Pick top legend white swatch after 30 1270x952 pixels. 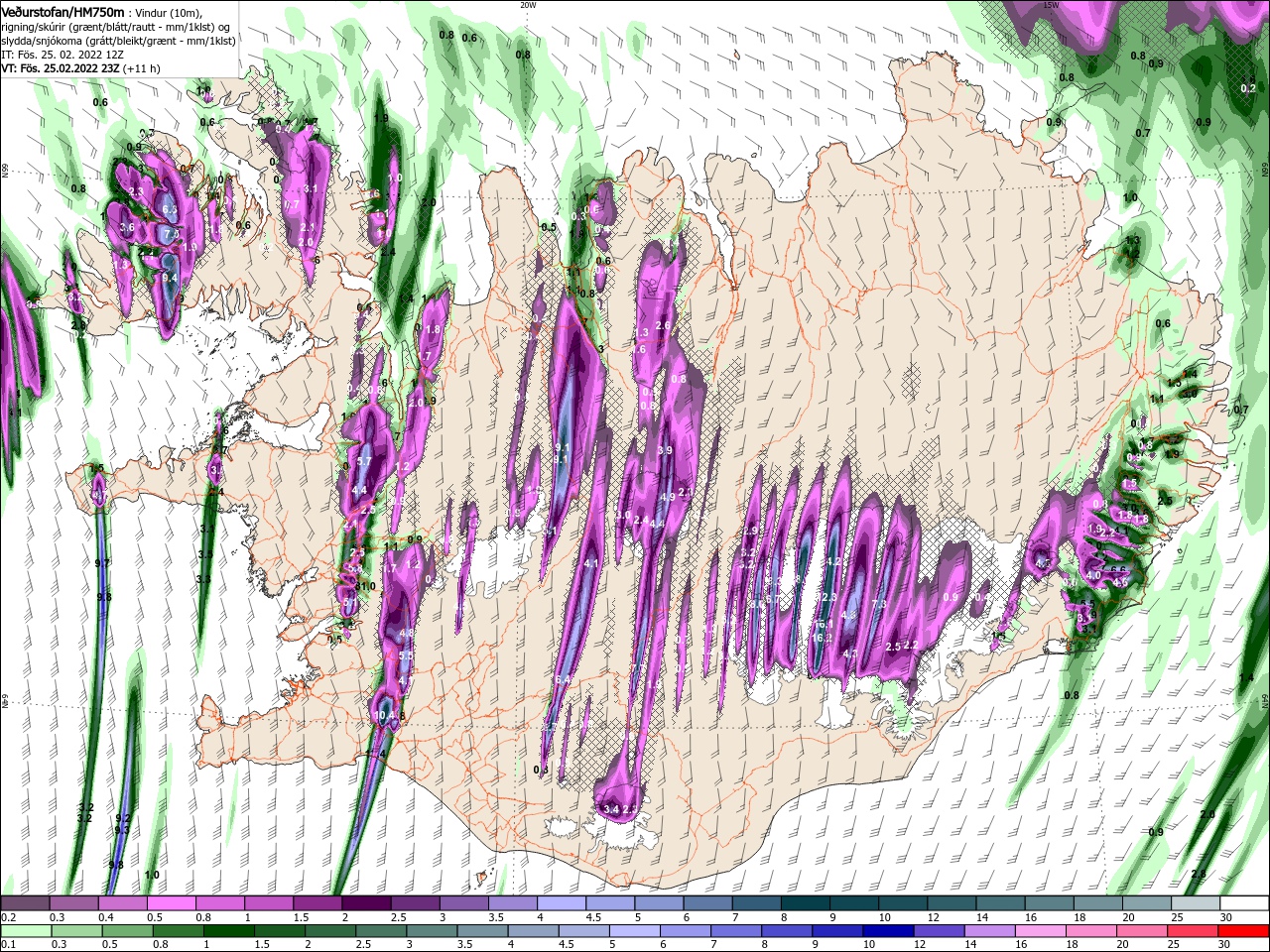coord(1245,903)
